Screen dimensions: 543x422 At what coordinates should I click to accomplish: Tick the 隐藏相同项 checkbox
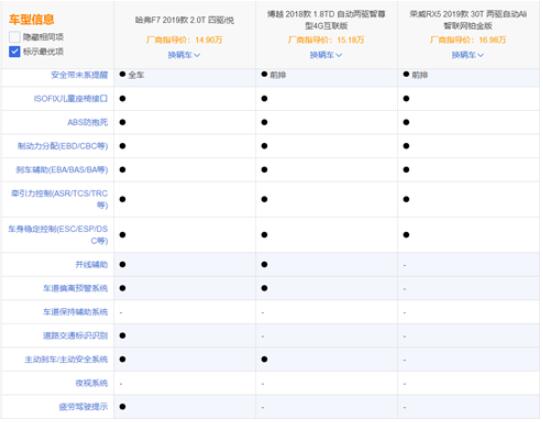click(15, 37)
